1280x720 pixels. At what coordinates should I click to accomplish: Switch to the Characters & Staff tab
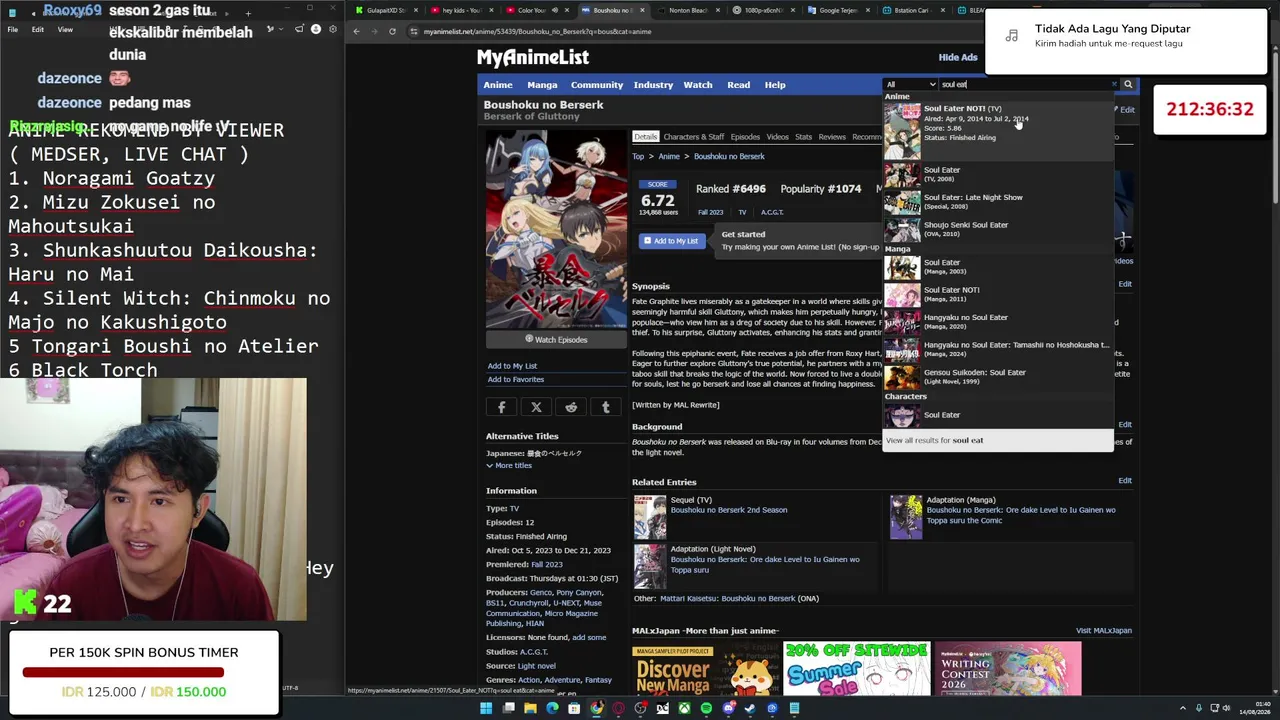(694, 137)
